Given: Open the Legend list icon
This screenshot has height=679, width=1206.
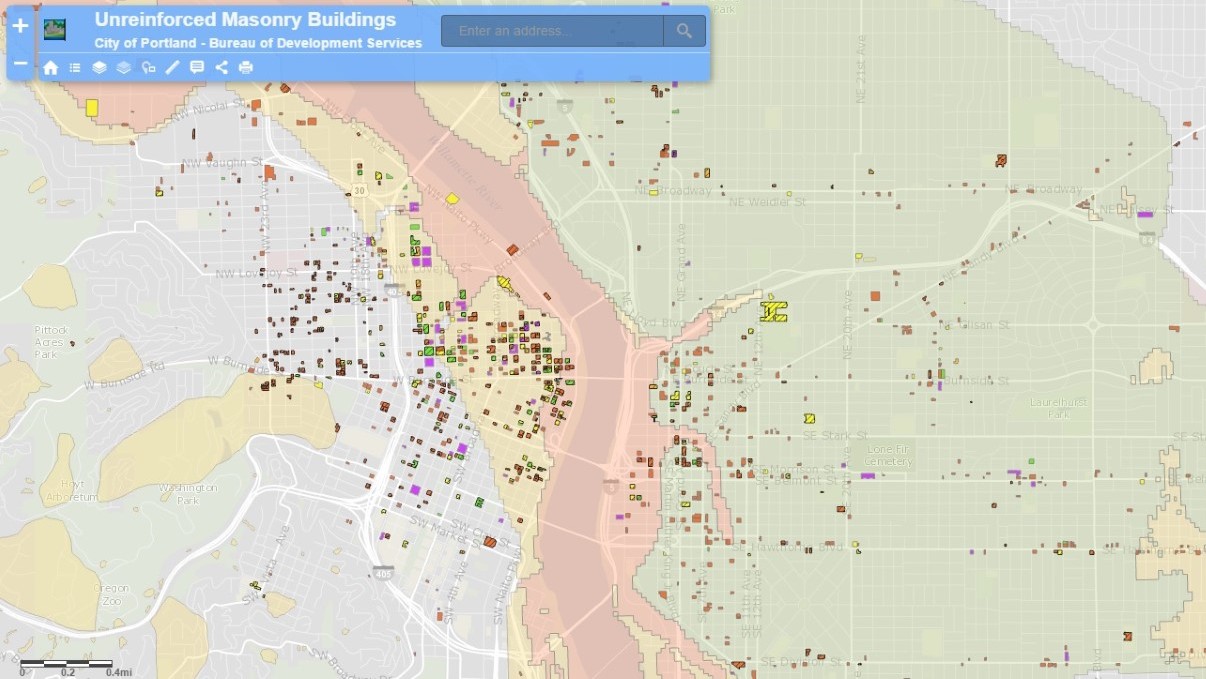Looking at the screenshot, I should (x=75, y=68).
